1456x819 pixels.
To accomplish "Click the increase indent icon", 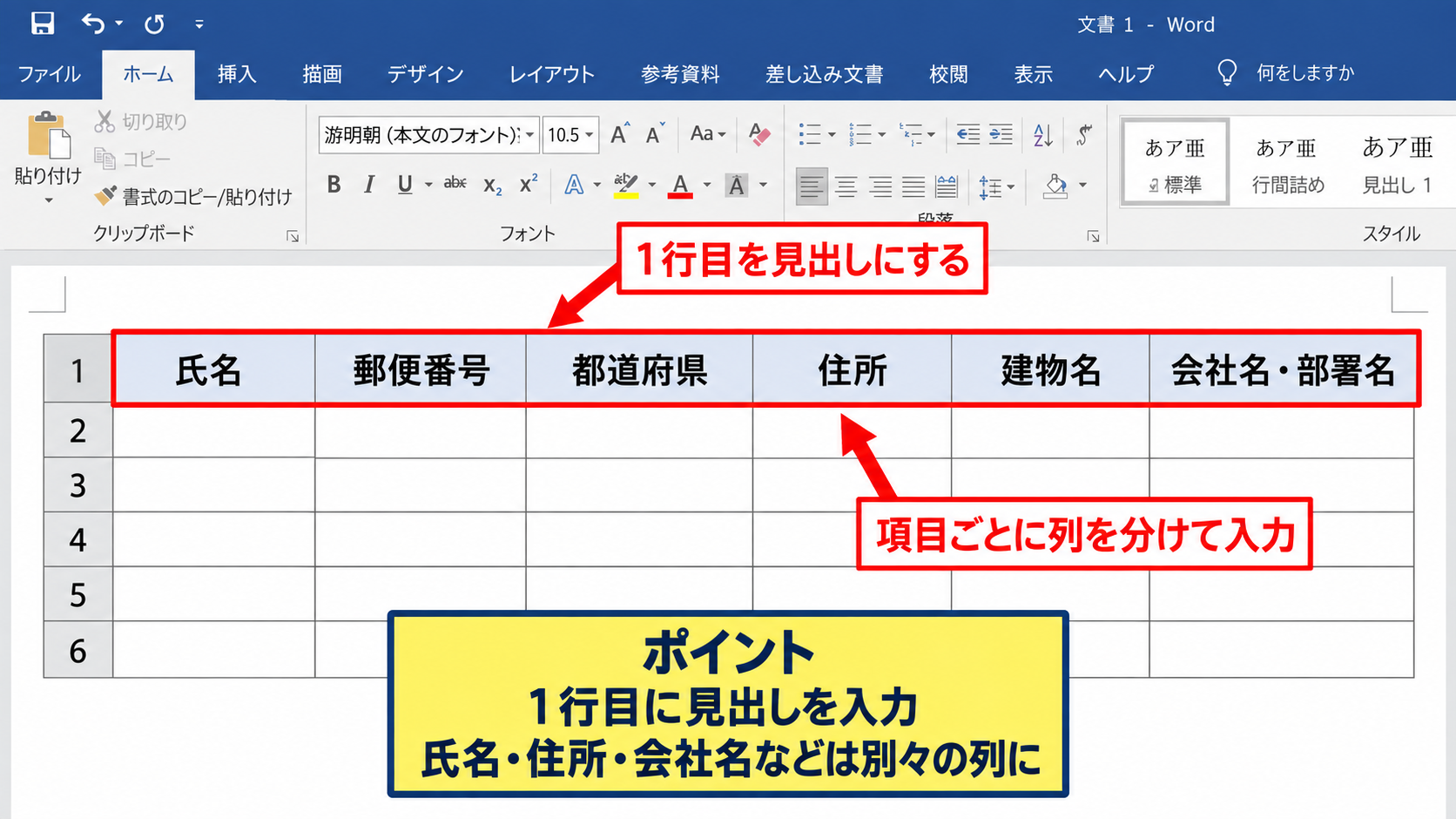I will click(x=1001, y=134).
